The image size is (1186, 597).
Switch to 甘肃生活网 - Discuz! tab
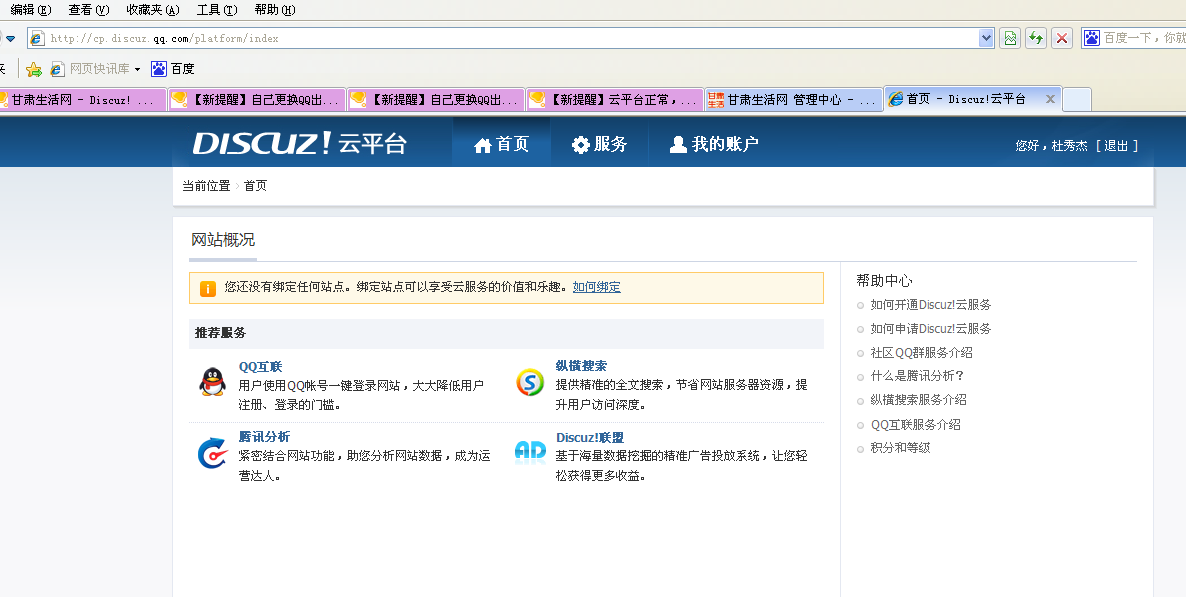point(82,100)
